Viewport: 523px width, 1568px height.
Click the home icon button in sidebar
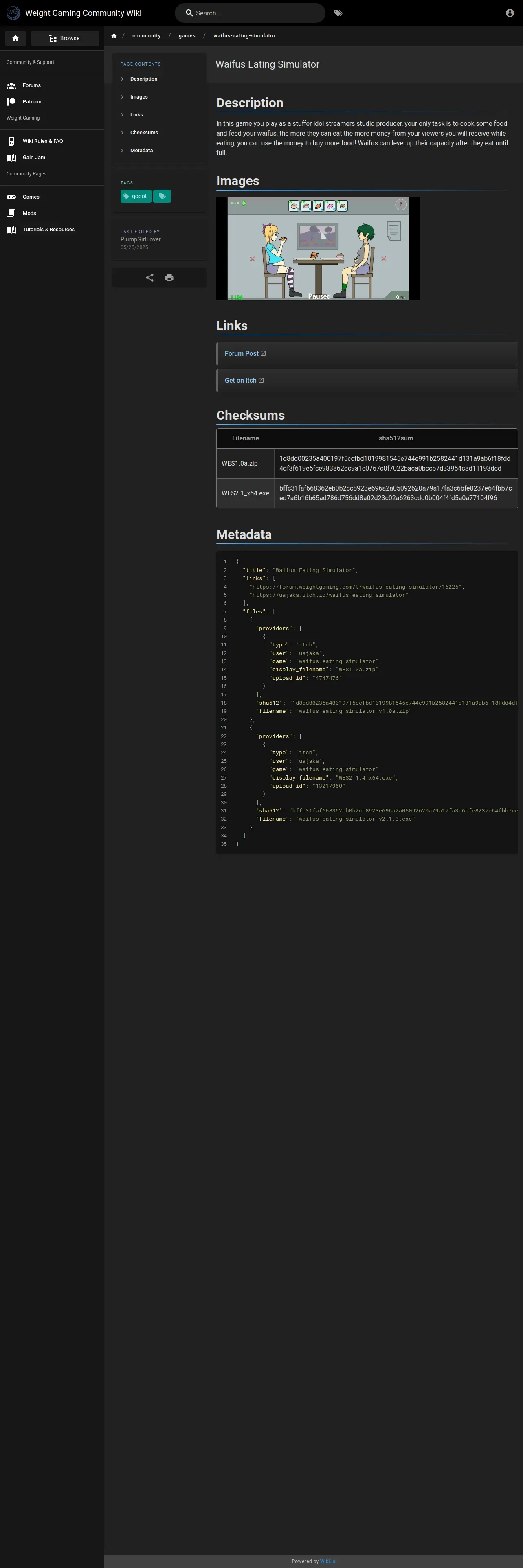[x=15, y=38]
